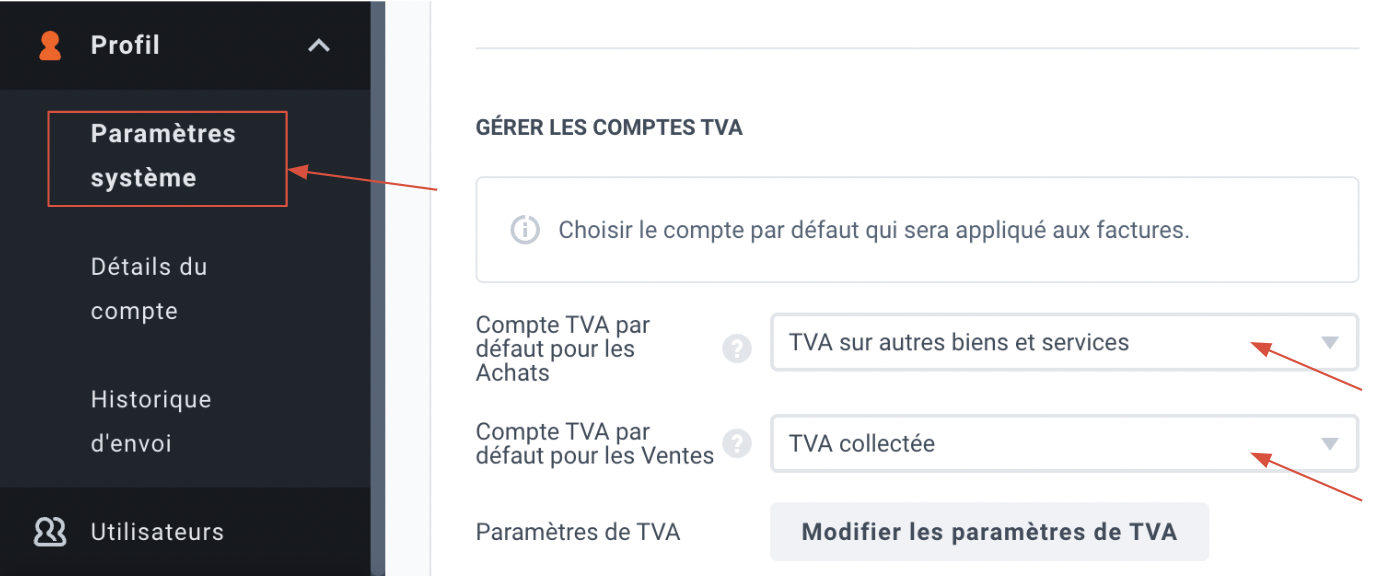Open Historique d'envoi page
The height and width of the screenshot is (576, 1374).
coord(151,421)
